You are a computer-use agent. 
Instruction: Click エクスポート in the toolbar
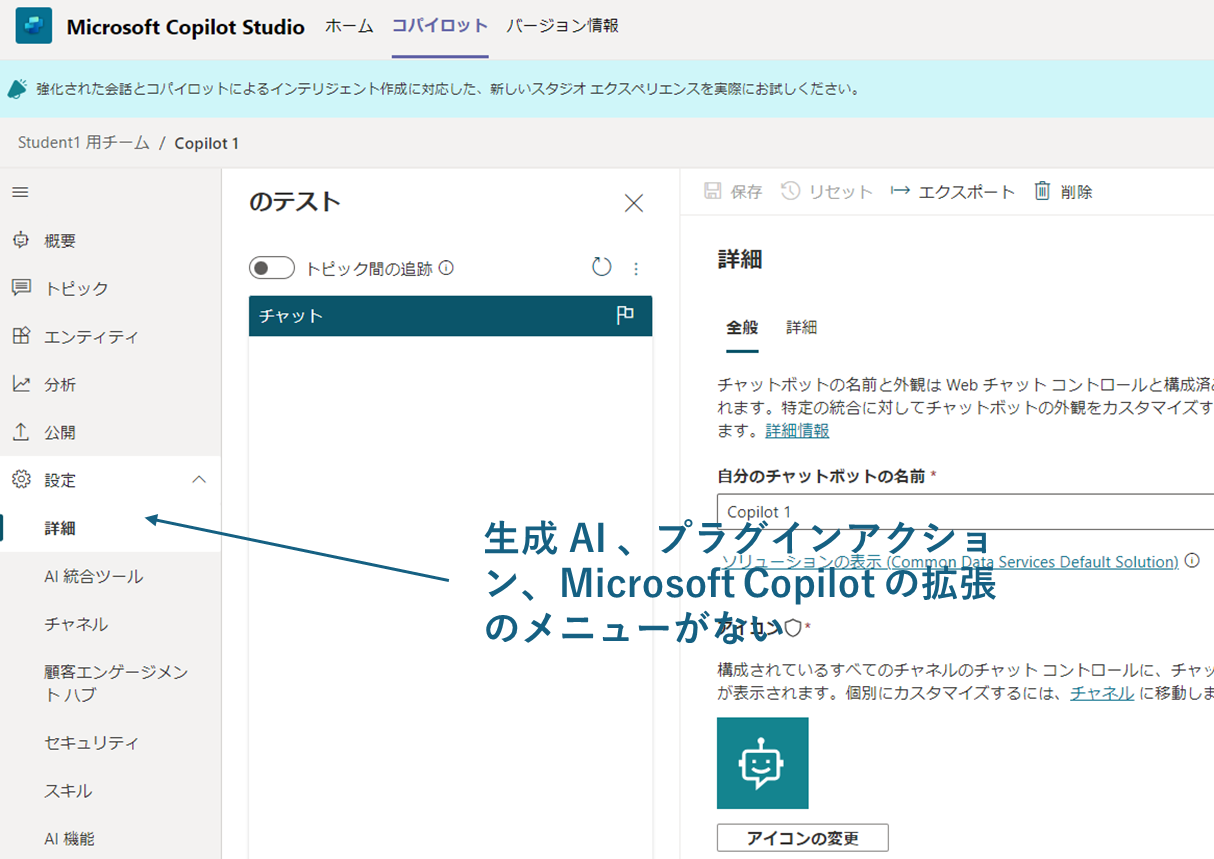coord(953,191)
